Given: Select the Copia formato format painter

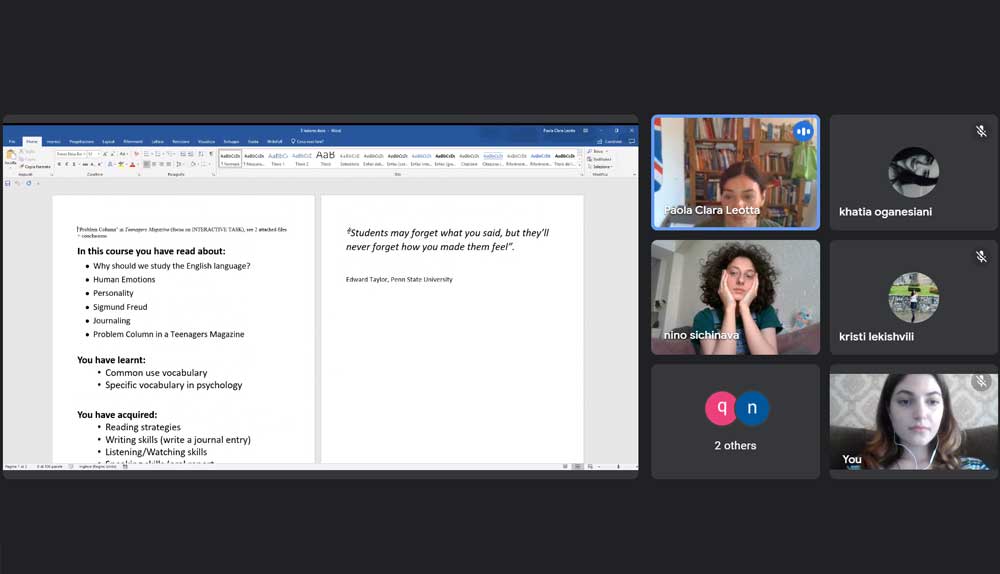Looking at the screenshot, I should click(x=37, y=166).
